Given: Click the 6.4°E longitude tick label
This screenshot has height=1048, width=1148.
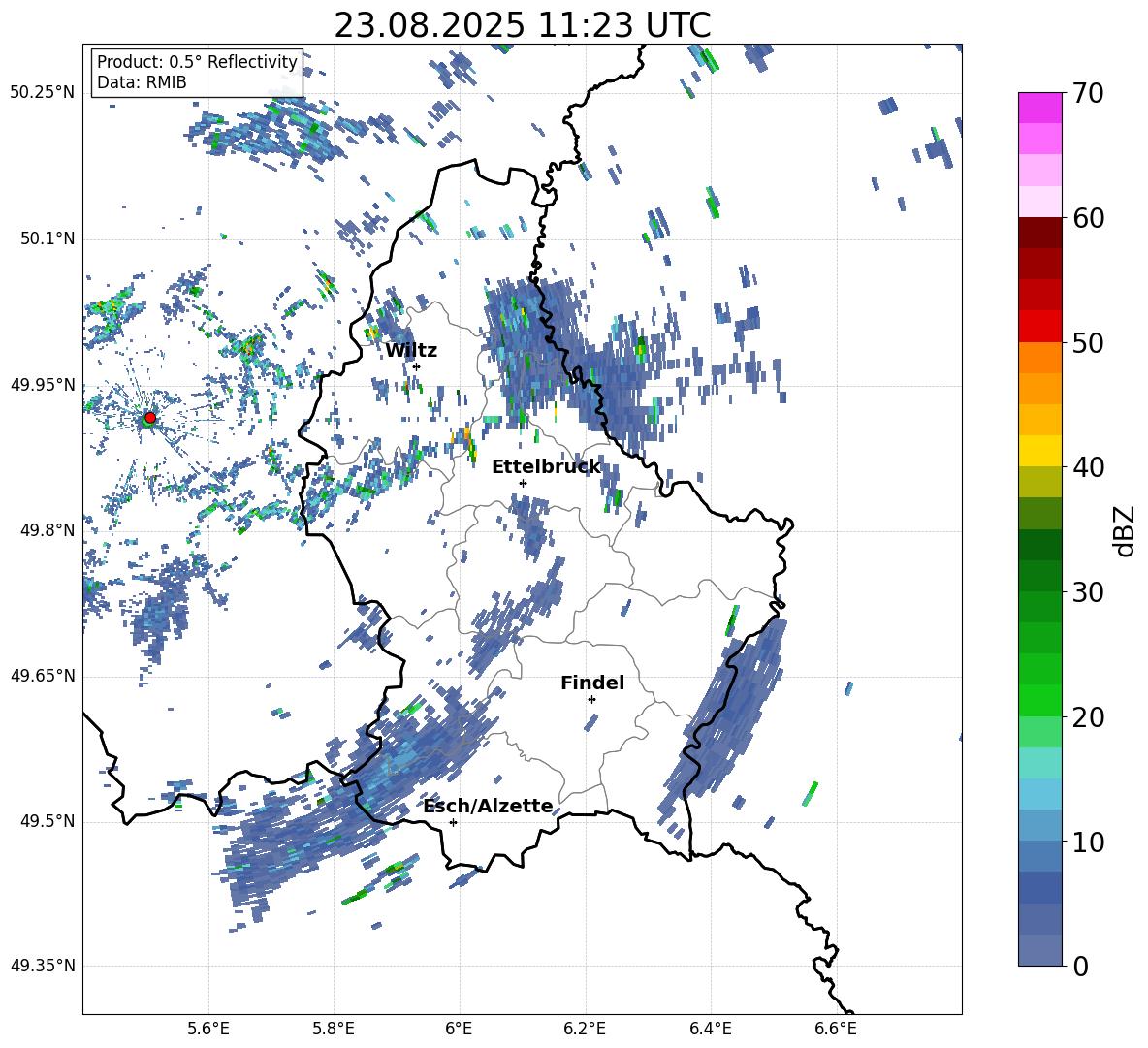Looking at the screenshot, I should [x=711, y=1029].
